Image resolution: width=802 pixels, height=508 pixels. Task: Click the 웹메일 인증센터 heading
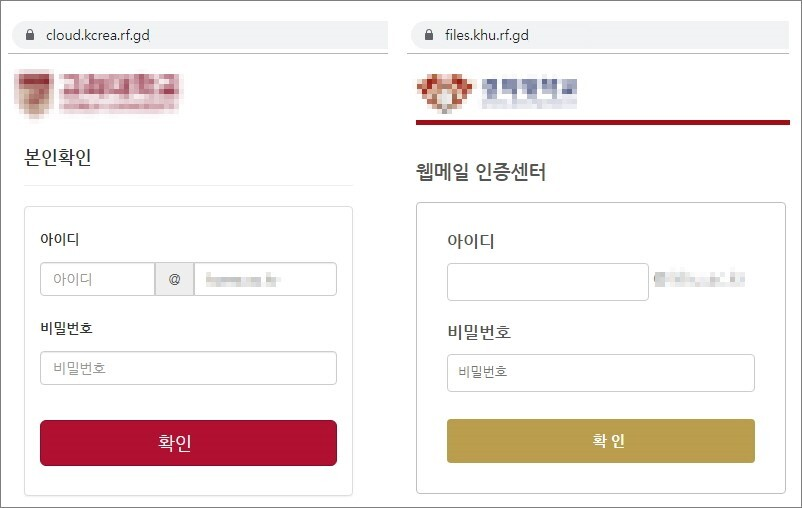pos(481,172)
